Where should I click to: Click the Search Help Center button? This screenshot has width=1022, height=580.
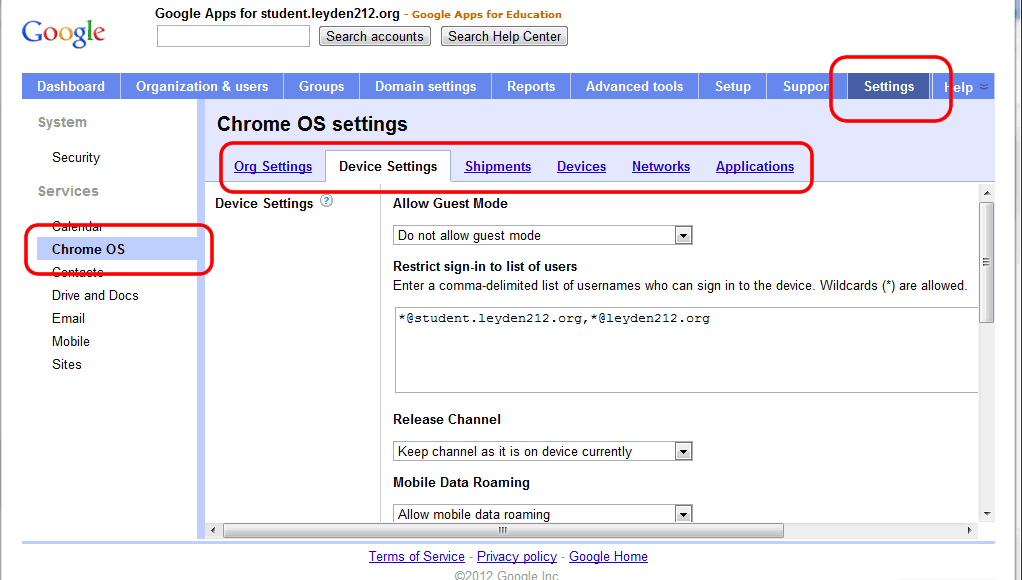pos(504,36)
